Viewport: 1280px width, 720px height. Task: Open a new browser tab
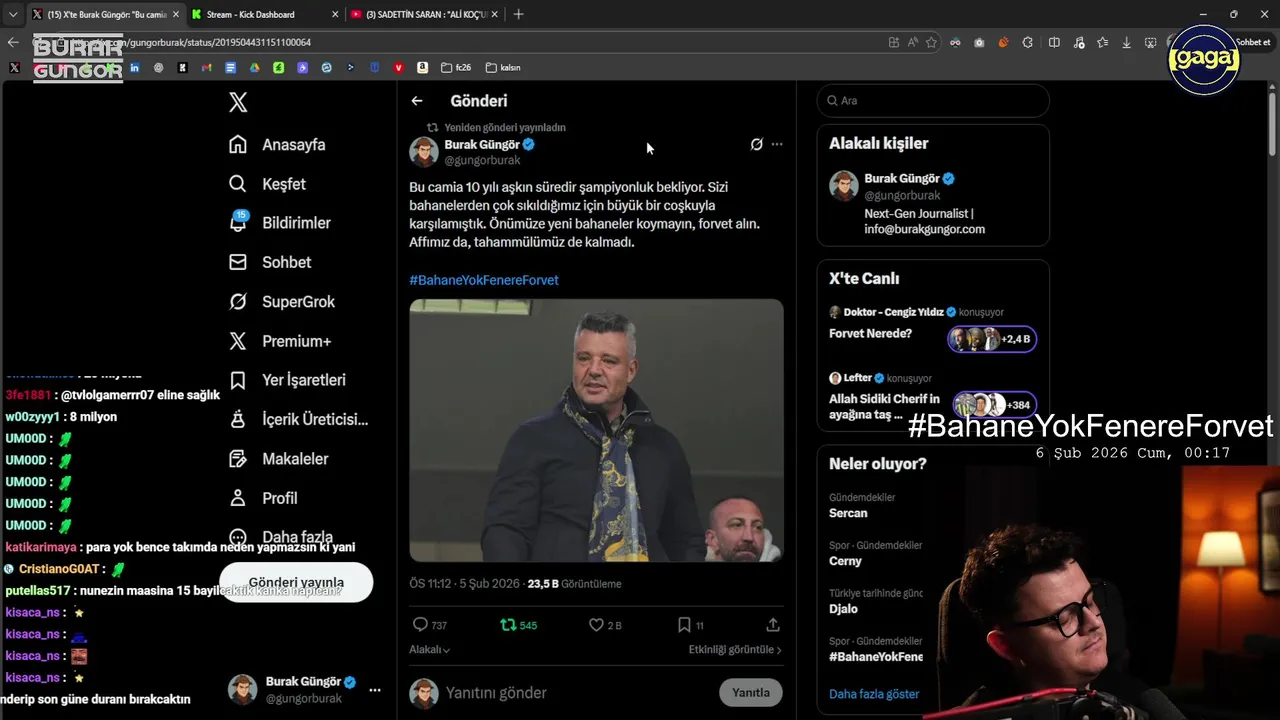[x=518, y=14]
